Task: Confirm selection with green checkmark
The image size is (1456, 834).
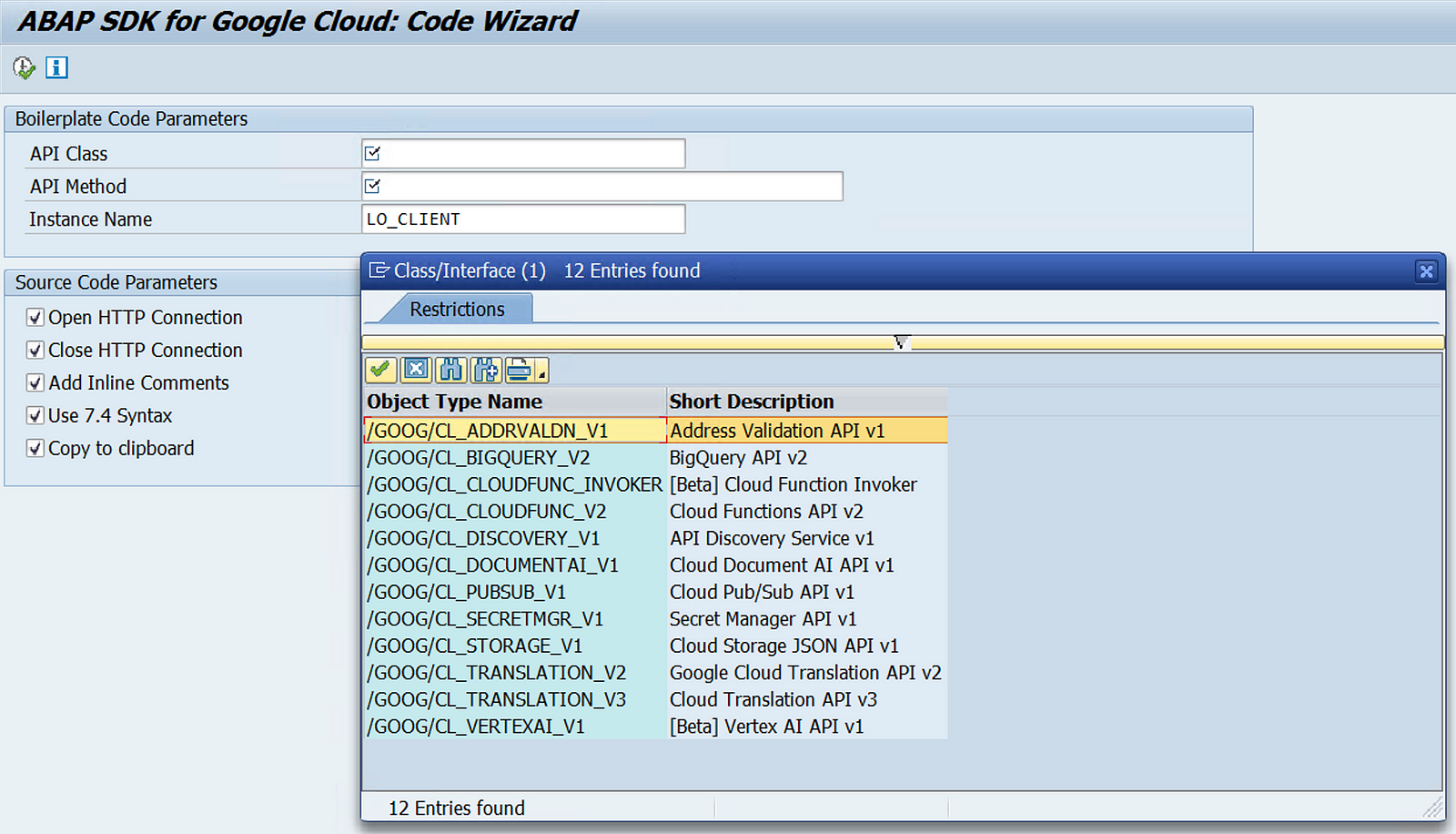Action: [x=380, y=370]
